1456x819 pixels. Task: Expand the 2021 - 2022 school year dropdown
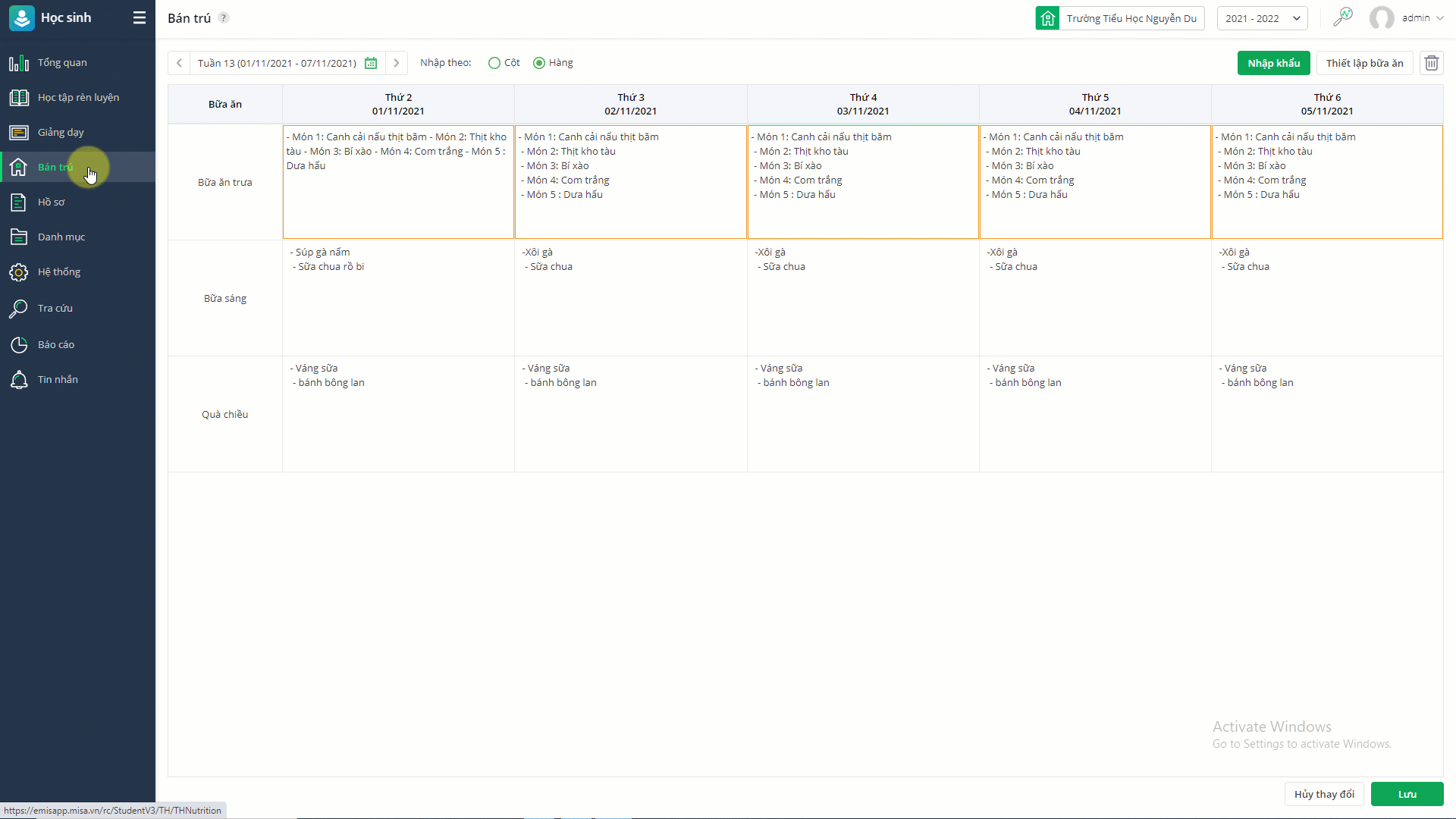(1262, 18)
